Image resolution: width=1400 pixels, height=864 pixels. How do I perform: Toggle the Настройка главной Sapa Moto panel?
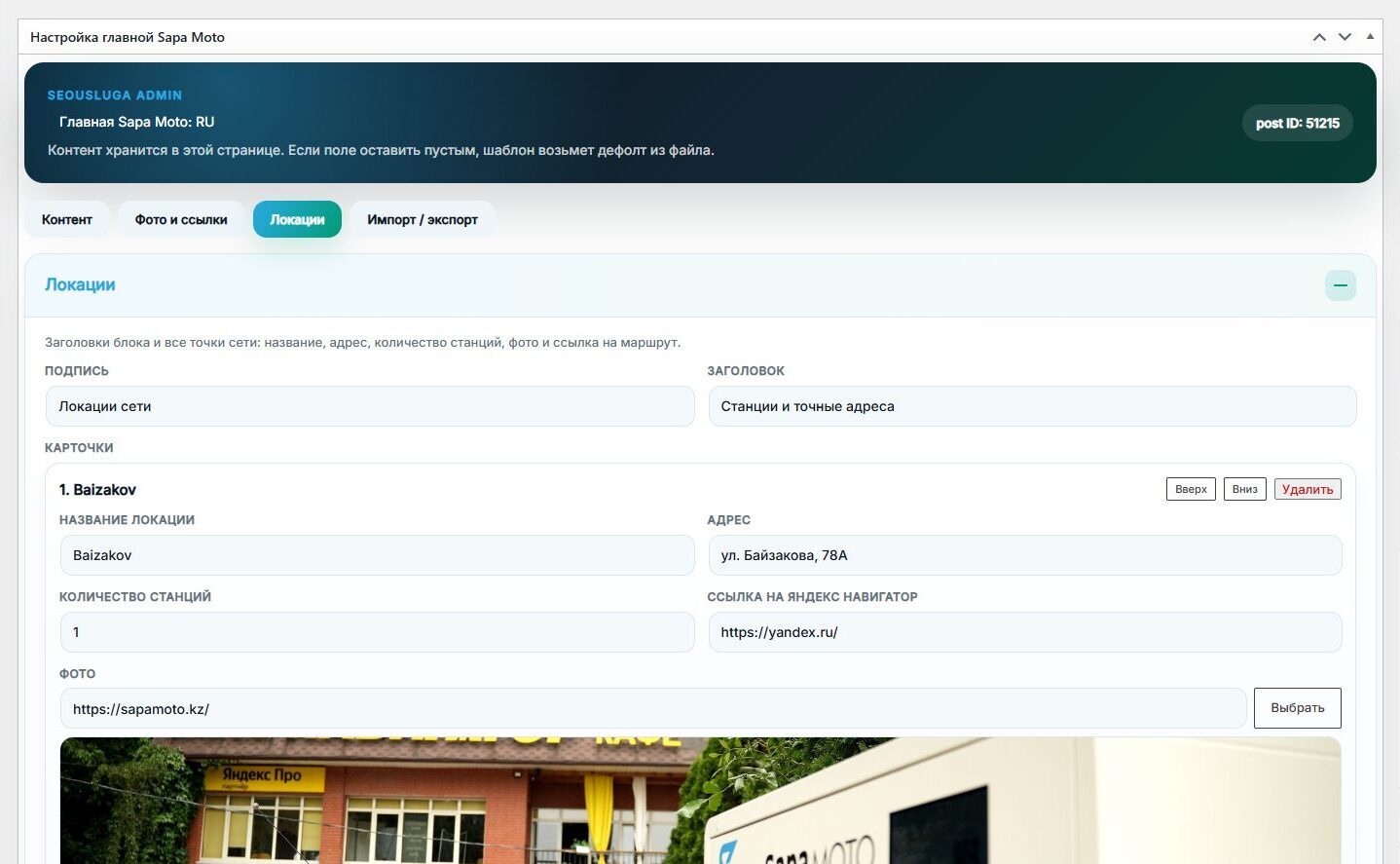point(1370,37)
